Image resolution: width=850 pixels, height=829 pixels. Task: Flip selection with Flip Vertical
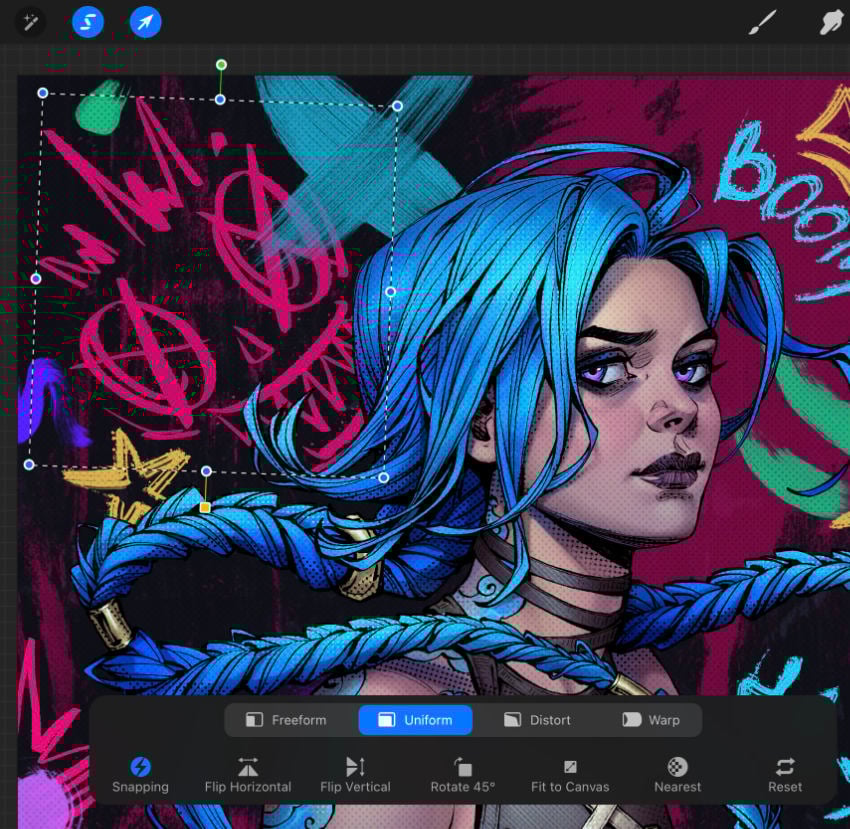(x=355, y=775)
